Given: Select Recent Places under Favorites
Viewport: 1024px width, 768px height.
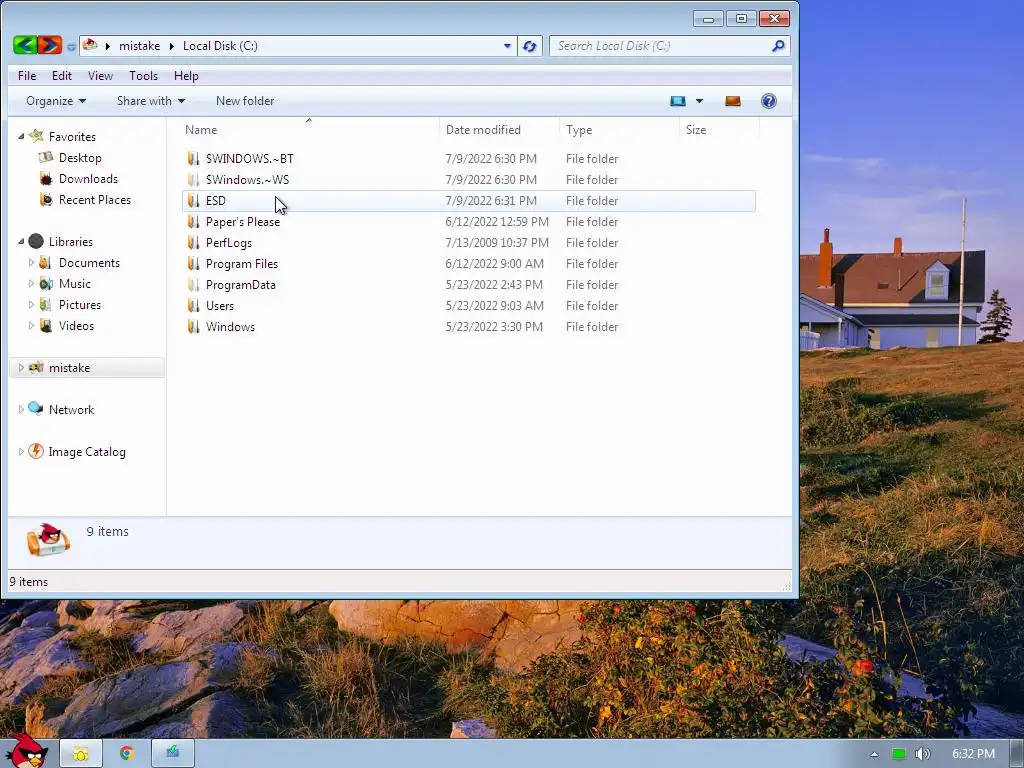Looking at the screenshot, I should pyautogui.click(x=95, y=200).
